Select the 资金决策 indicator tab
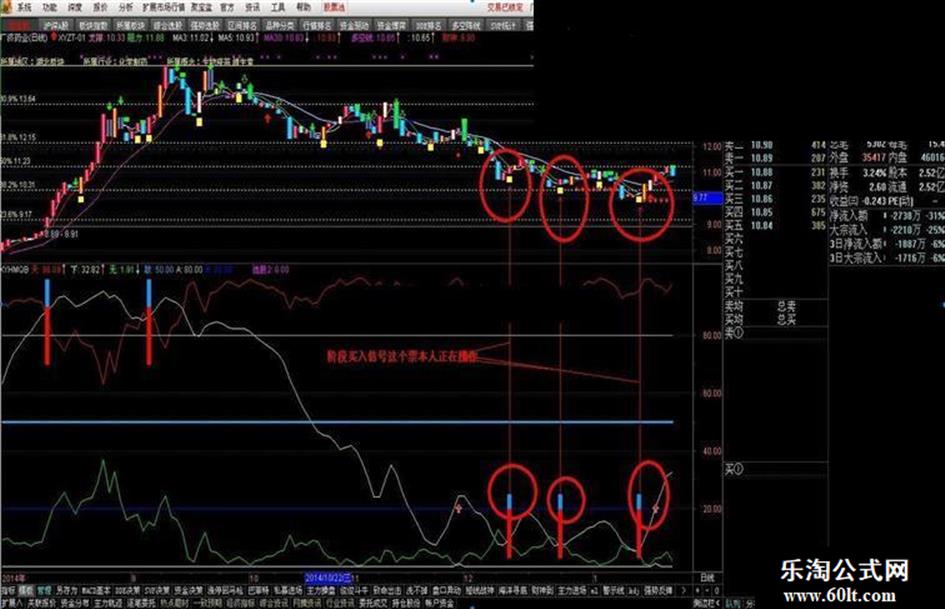 pyautogui.click(x=188, y=590)
